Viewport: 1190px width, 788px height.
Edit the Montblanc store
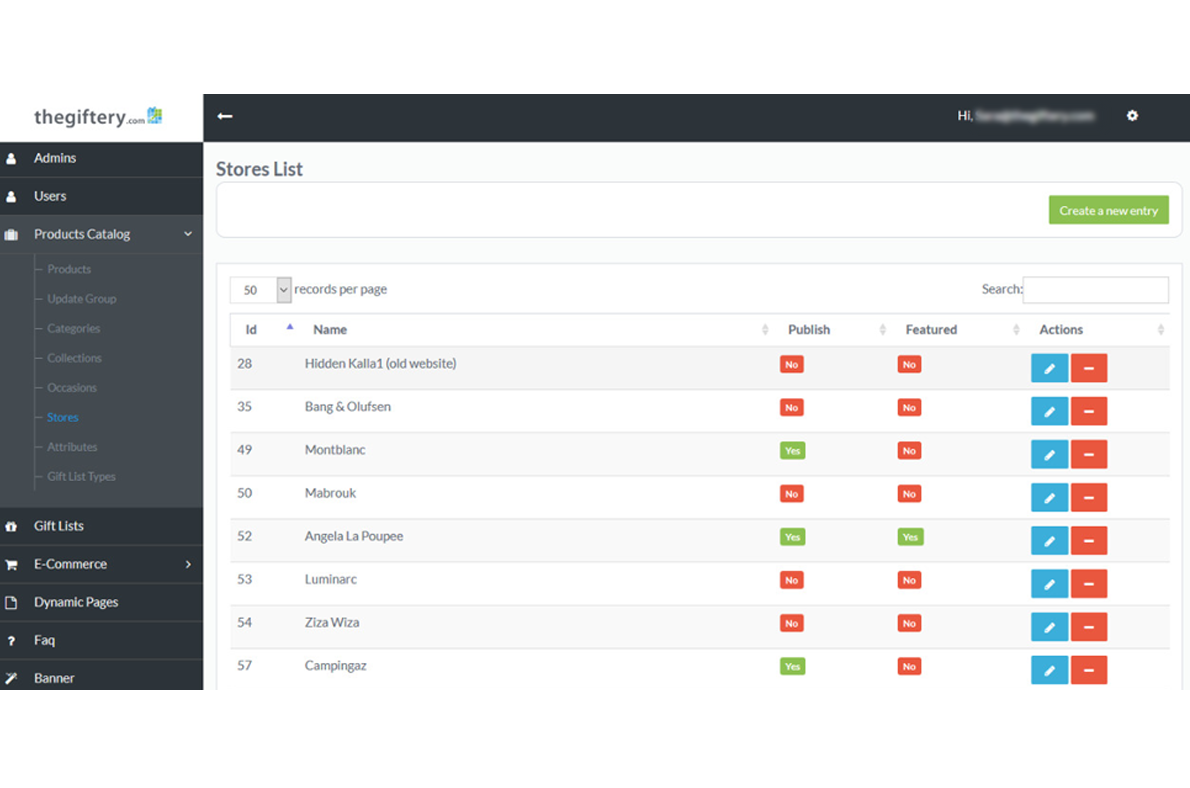tap(1050, 455)
